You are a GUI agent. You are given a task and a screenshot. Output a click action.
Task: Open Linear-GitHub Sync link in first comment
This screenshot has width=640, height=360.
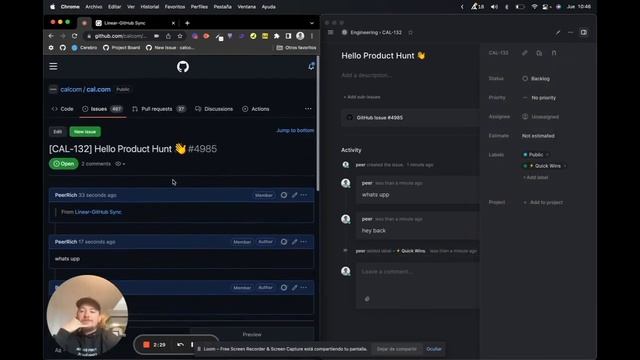click(x=98, y=212)
